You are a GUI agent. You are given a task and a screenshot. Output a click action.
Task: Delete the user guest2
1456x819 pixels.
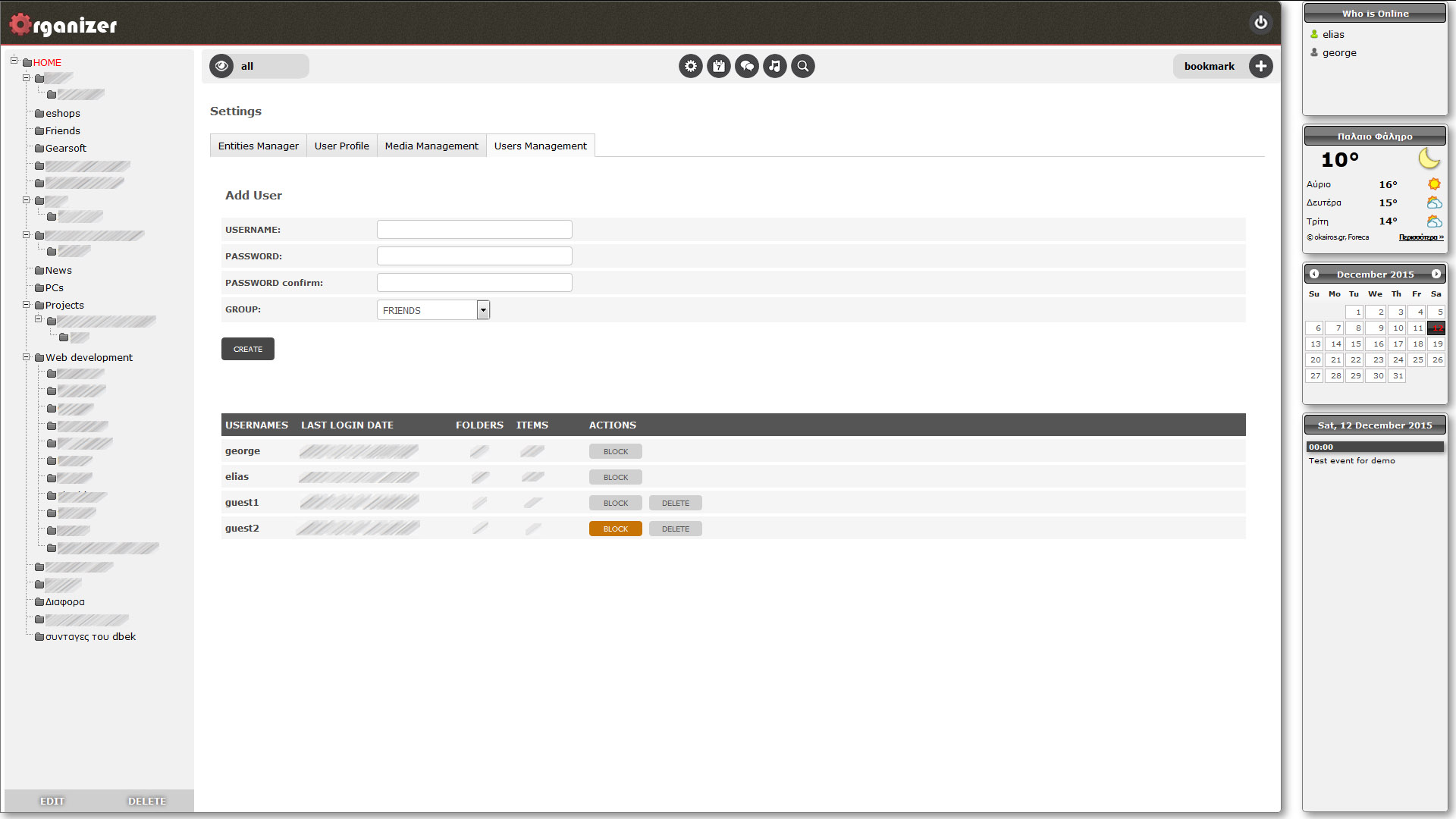pos(675,529)
